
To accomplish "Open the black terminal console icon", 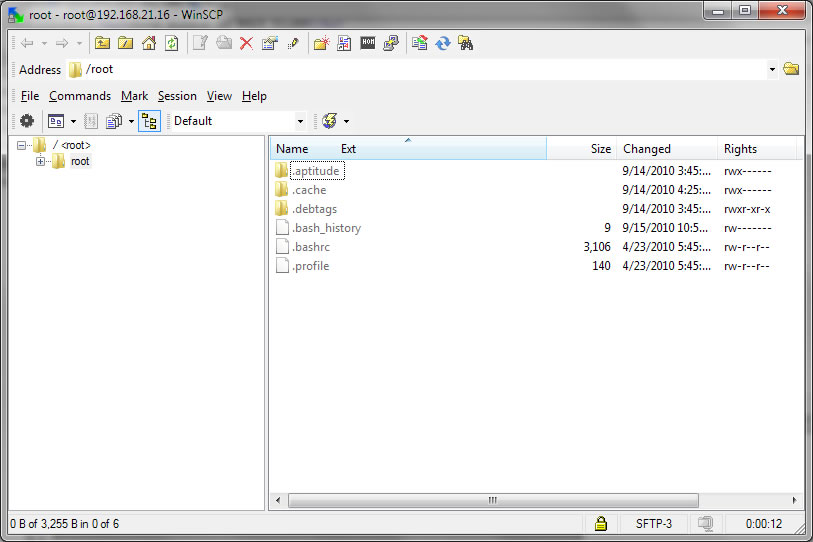I will tap(368, 42).
